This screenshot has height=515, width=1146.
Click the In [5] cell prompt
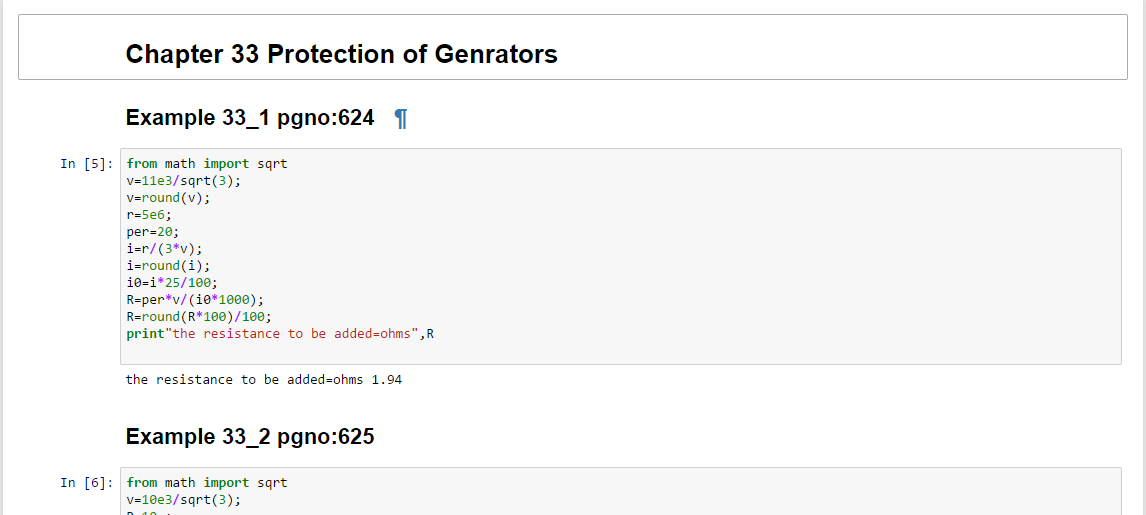click(x=87, y=164)
